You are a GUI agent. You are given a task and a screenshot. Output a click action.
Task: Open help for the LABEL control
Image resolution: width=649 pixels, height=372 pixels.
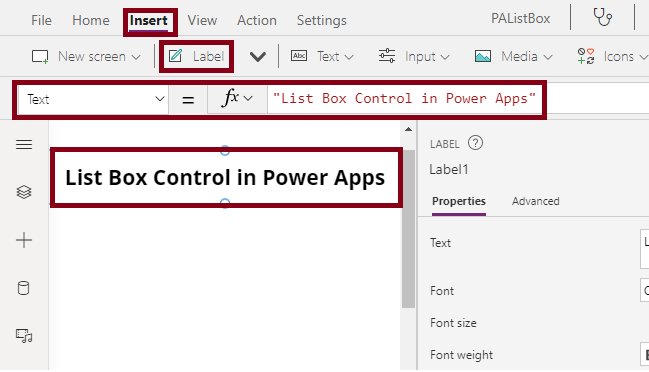click(x=475, y=143)
